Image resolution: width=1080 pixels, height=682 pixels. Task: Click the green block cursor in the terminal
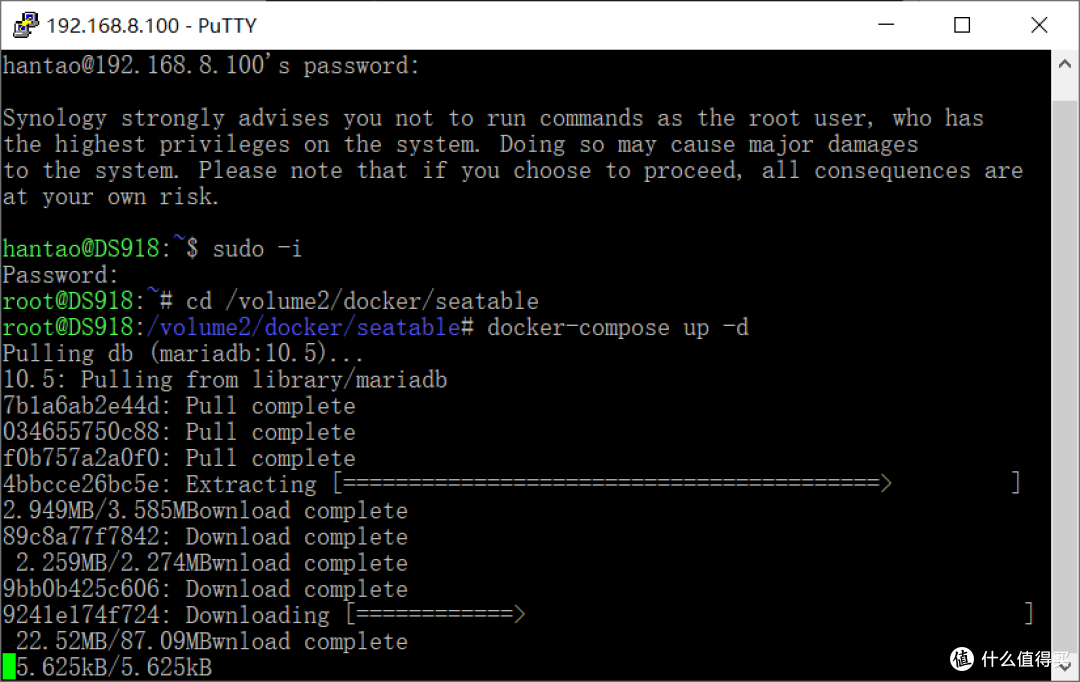pos(9,666)
